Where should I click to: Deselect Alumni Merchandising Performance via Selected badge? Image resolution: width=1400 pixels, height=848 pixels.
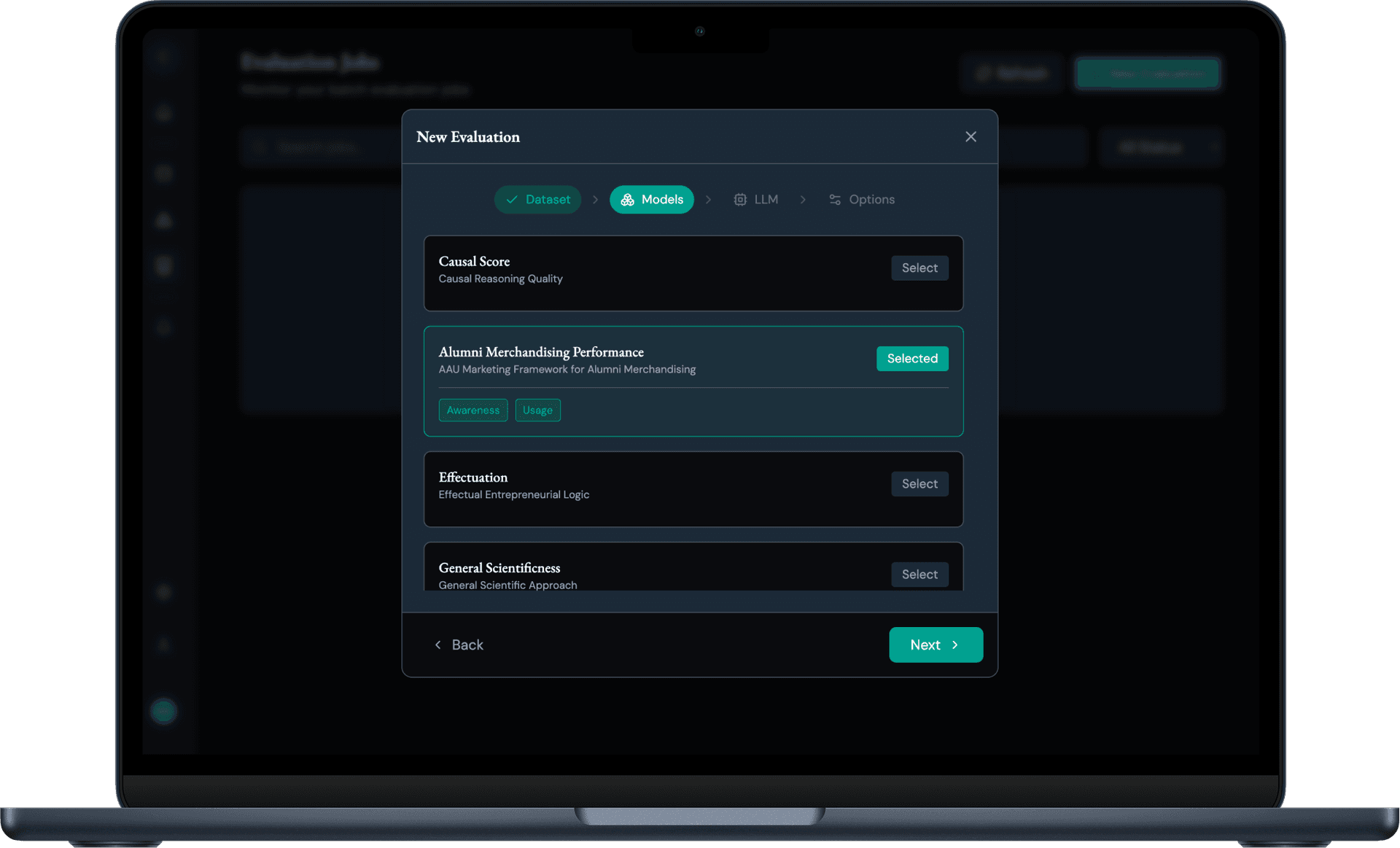click(912, 358)
